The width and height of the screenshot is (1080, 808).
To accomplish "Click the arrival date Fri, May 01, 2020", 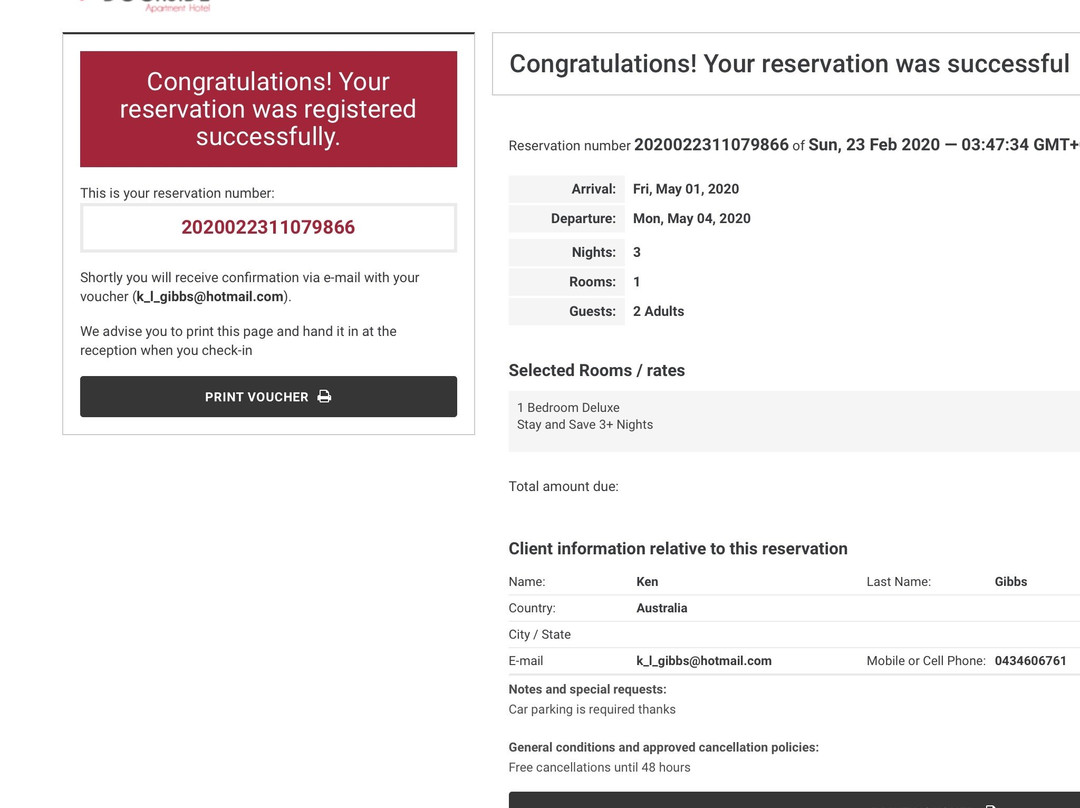I will (x=686, y=189).
